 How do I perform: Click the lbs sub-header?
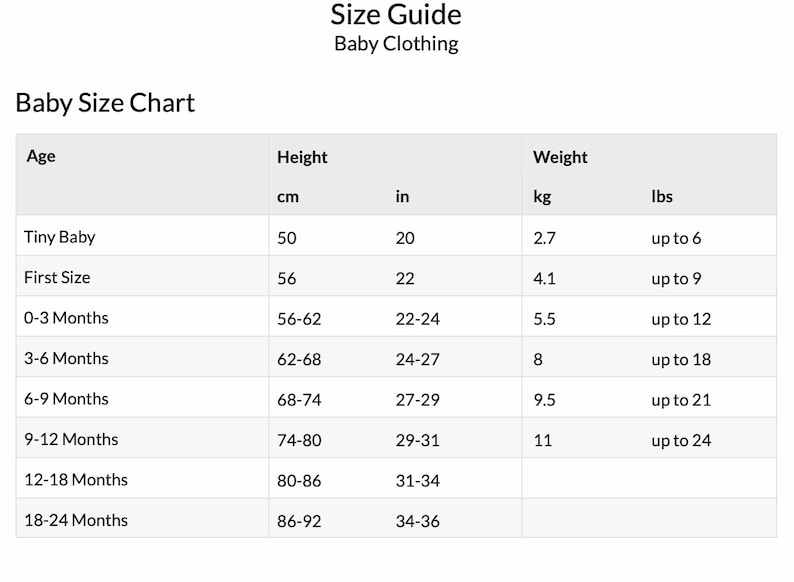coord(662,197)
